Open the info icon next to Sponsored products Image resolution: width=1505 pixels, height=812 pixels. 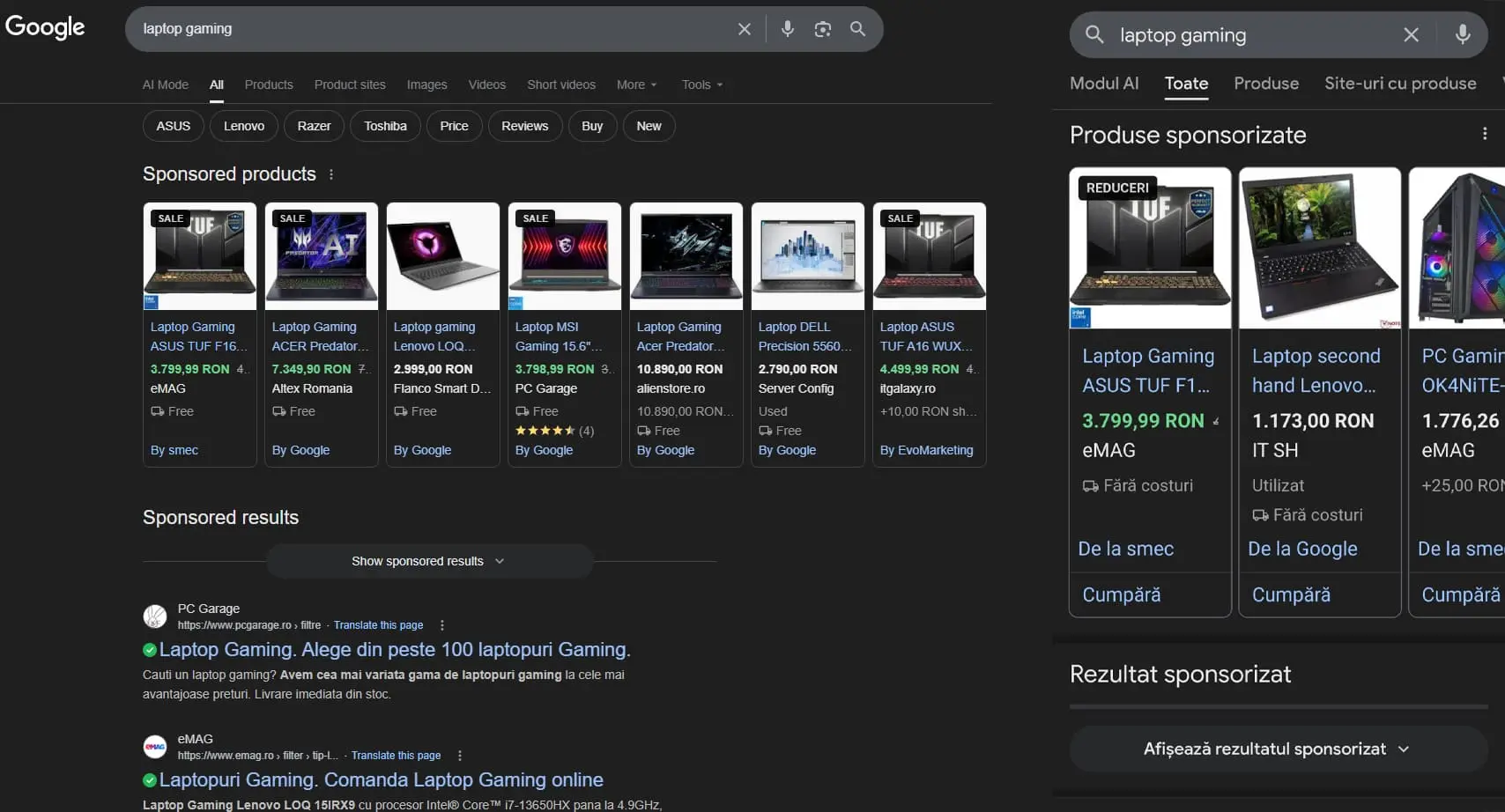pyautogui.click(x=331, y=173)
